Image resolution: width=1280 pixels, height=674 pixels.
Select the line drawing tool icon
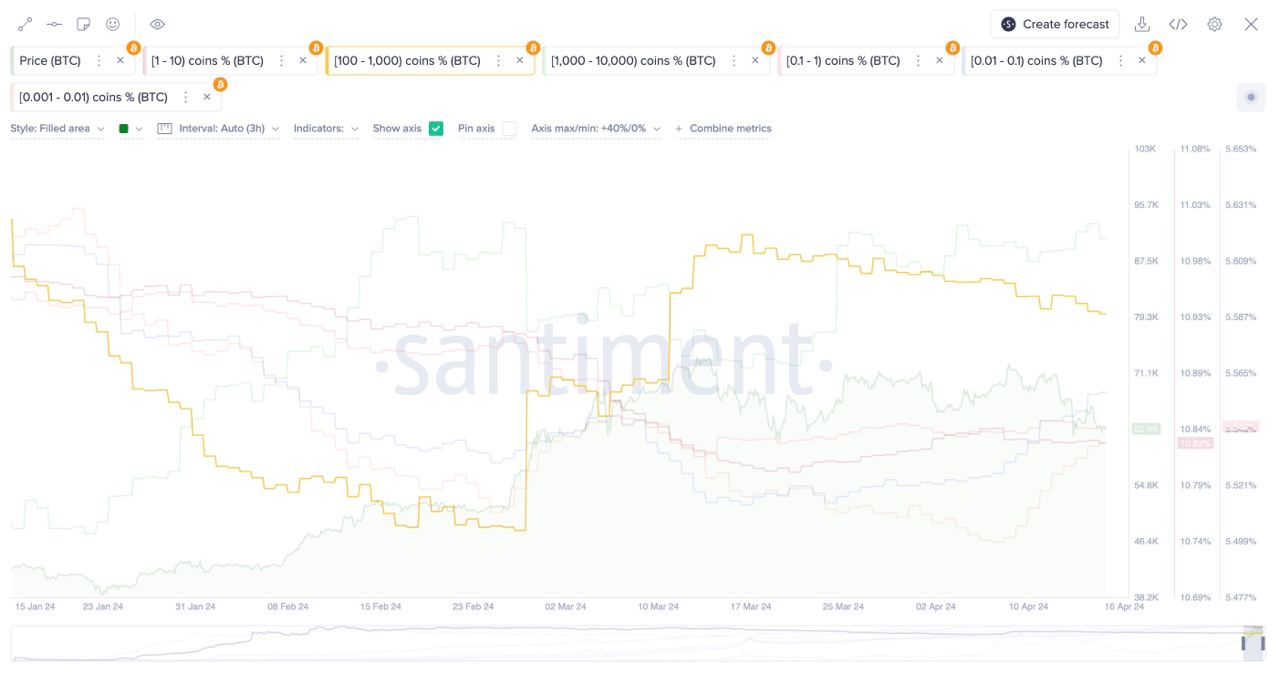click(25, 24)
